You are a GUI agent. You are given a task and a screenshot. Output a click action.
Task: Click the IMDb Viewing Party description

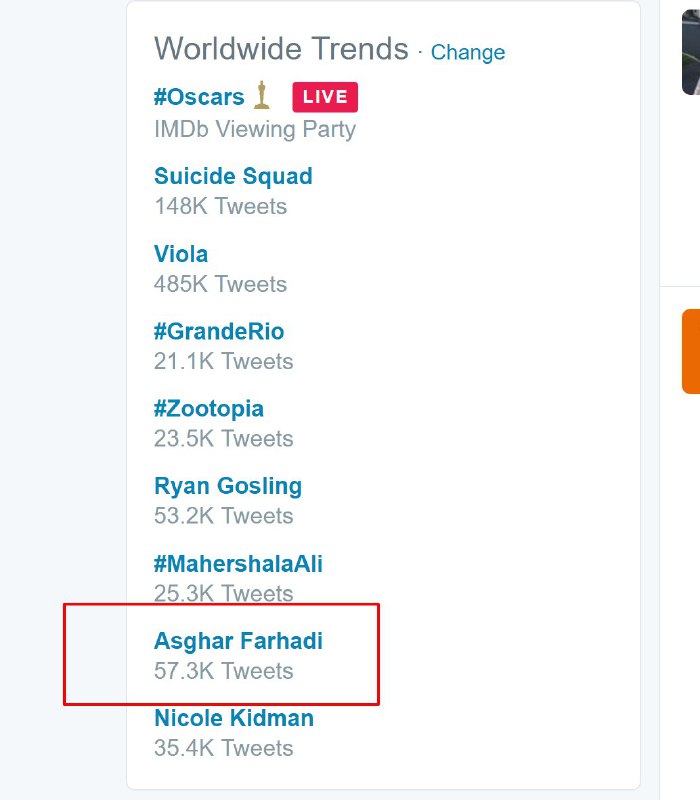pos(255,129)
